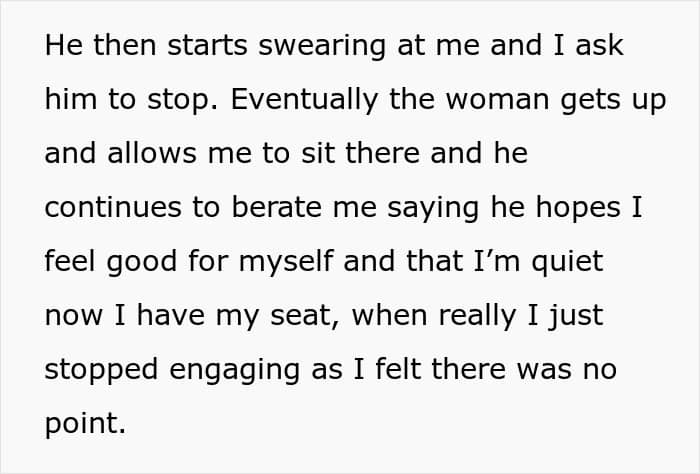700x474 pixels.
Task: Click the final word "point."
Action: click(x=85, y=424)
